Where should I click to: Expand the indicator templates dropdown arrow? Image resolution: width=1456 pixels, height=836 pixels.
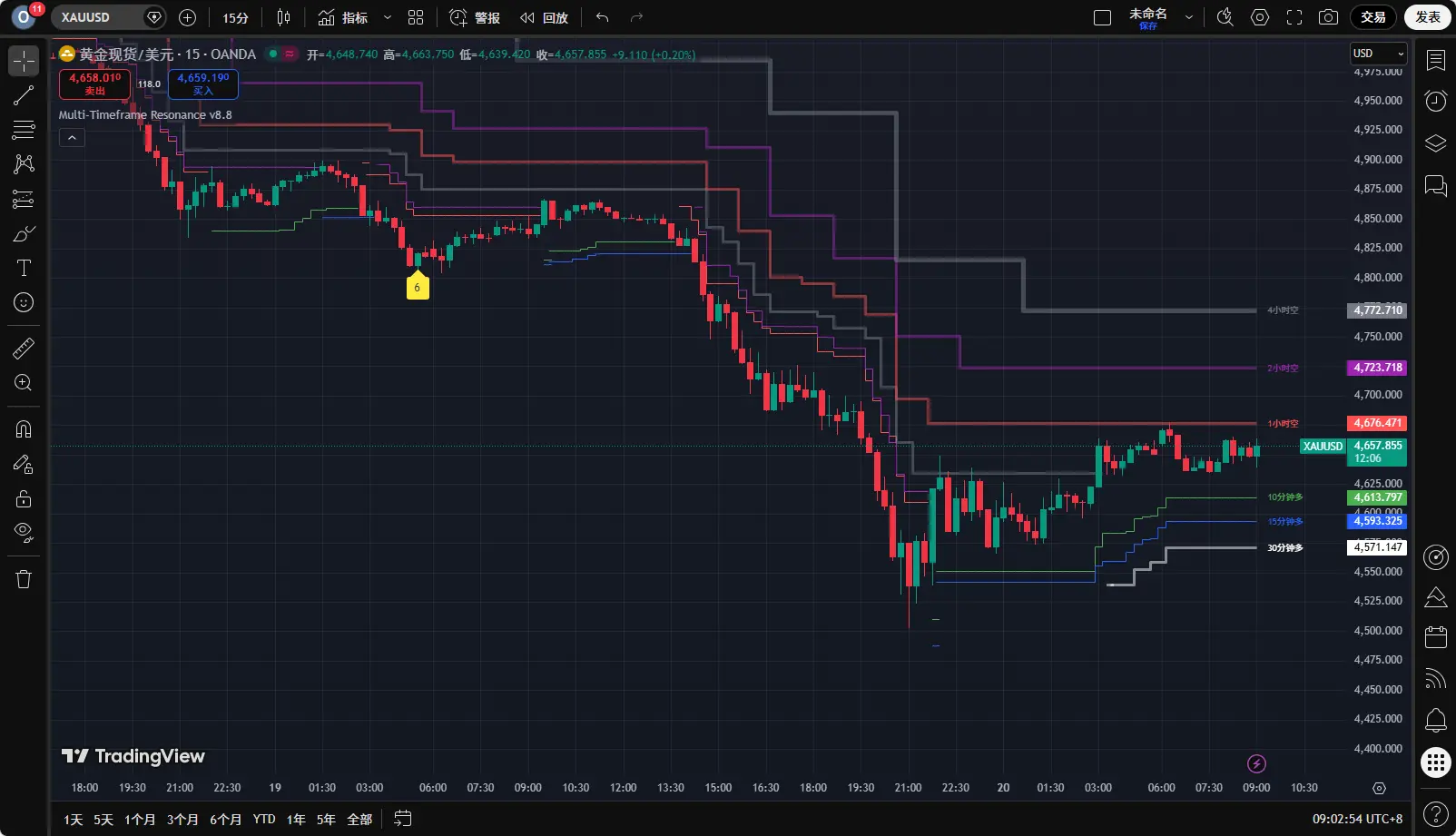click(388, 17)
